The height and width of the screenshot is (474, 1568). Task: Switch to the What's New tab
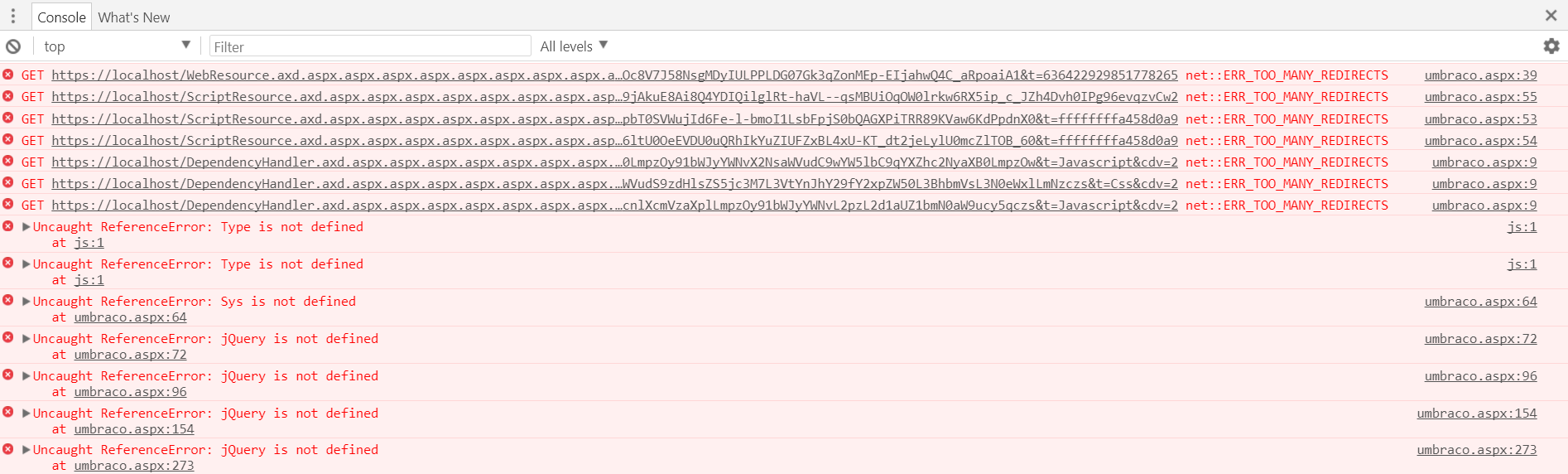133,17
